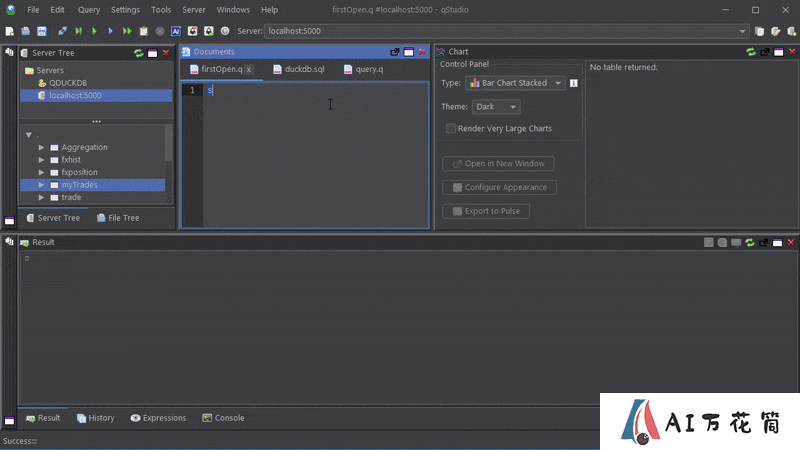
Task: Open the Server address dropdown
Action: click(742, 31)
